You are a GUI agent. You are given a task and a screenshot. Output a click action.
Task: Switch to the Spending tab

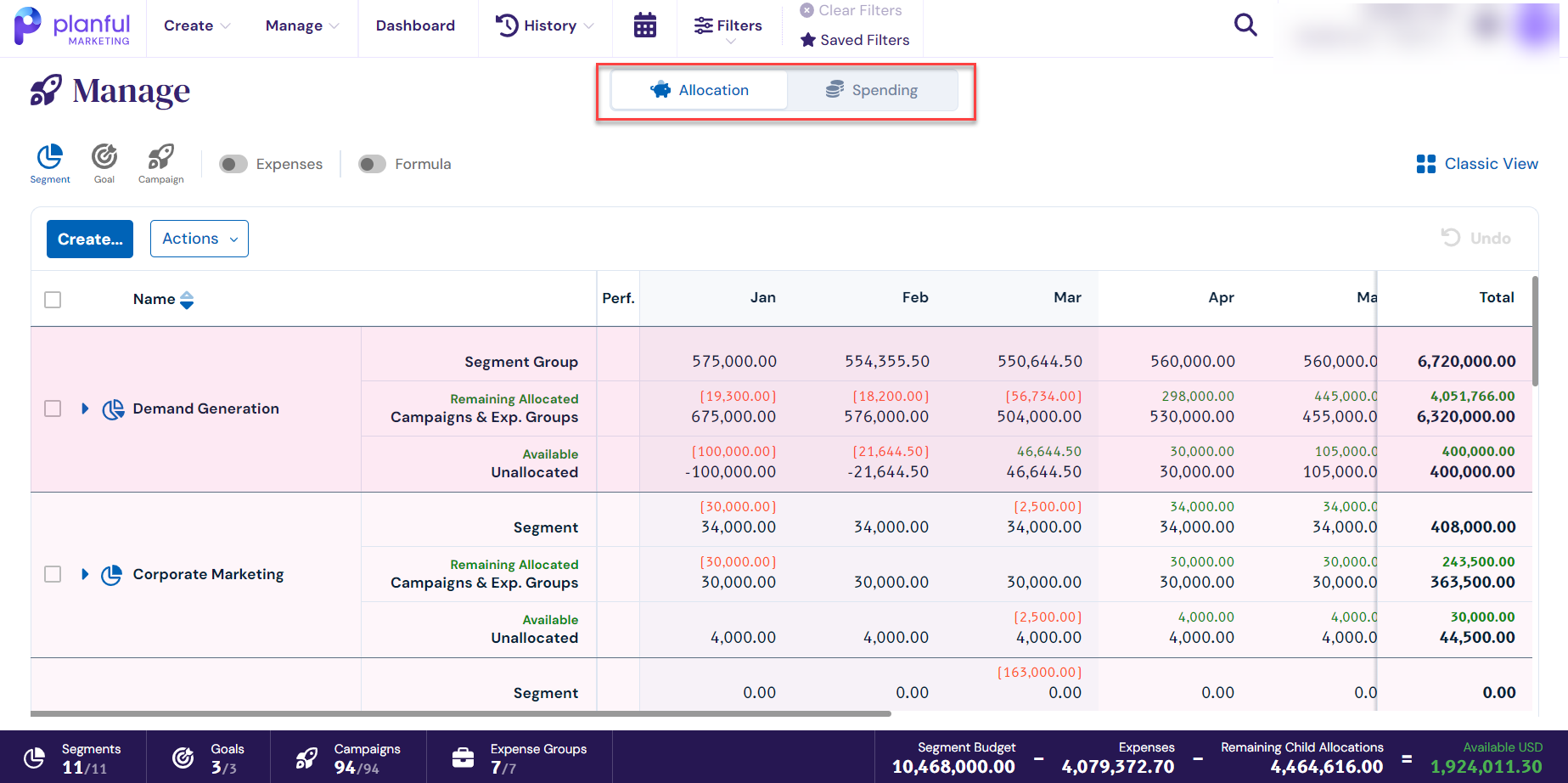pyautogui.click(x=872, y=90)
